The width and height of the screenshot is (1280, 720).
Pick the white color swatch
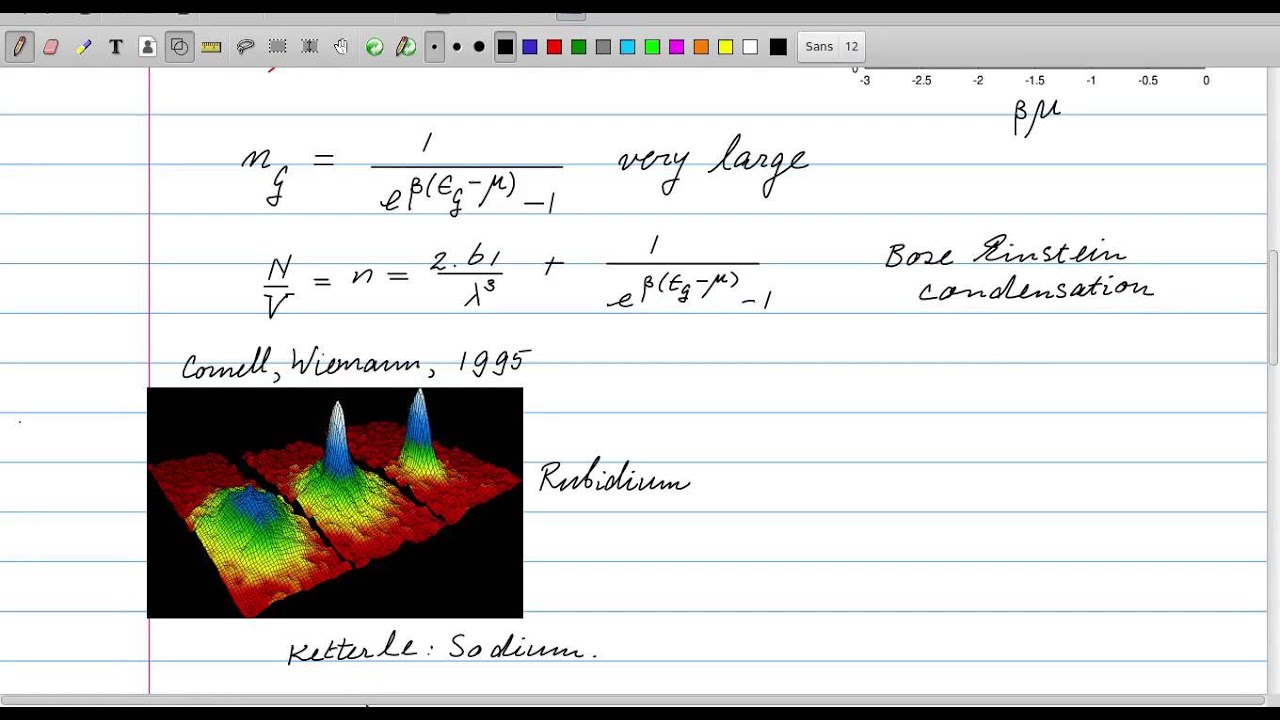coord(750,47)
